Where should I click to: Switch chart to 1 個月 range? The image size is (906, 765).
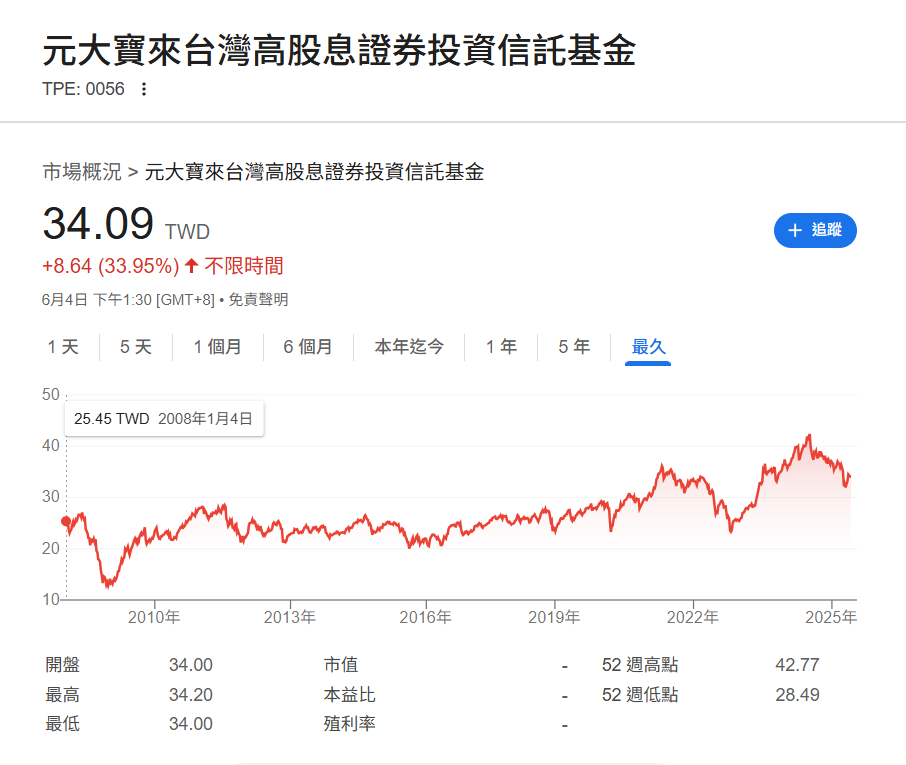point(217,347)
